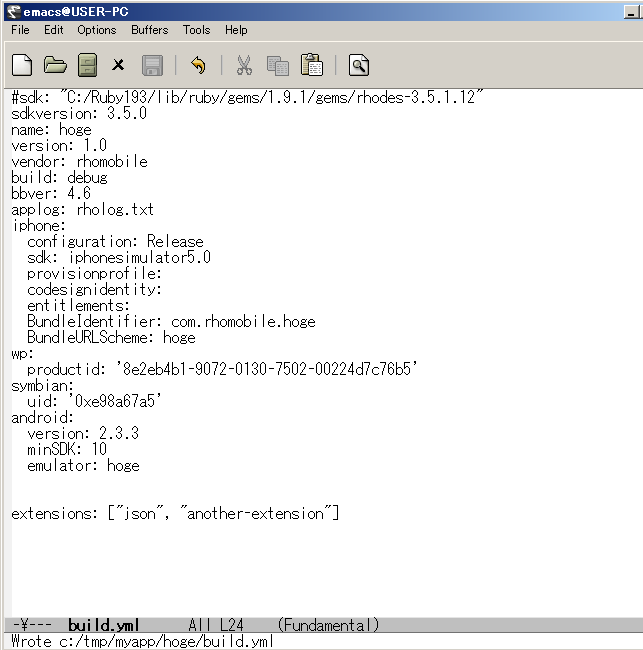
Task: Open the Buffers menu
Action: 150,30
